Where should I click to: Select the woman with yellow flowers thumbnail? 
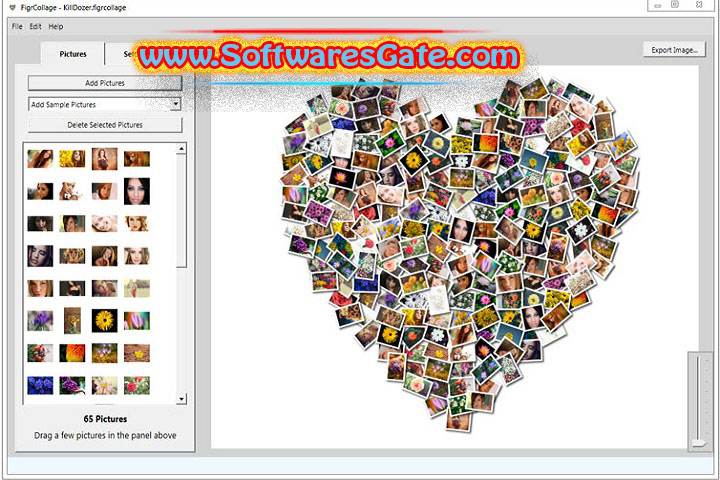(x=72, y=159)
